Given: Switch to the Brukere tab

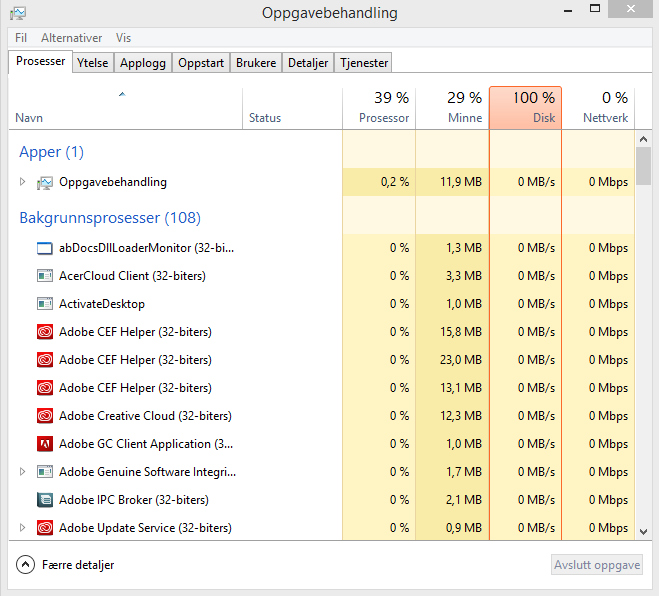Looking at the screenshot, I should coord(256,63).
